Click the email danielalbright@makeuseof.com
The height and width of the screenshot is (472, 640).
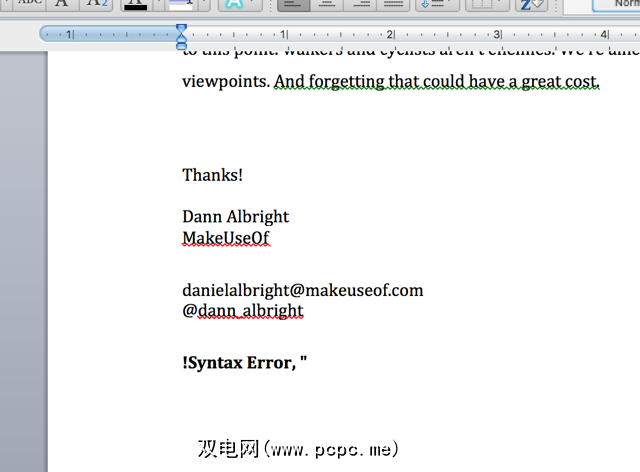click(303, 291)
